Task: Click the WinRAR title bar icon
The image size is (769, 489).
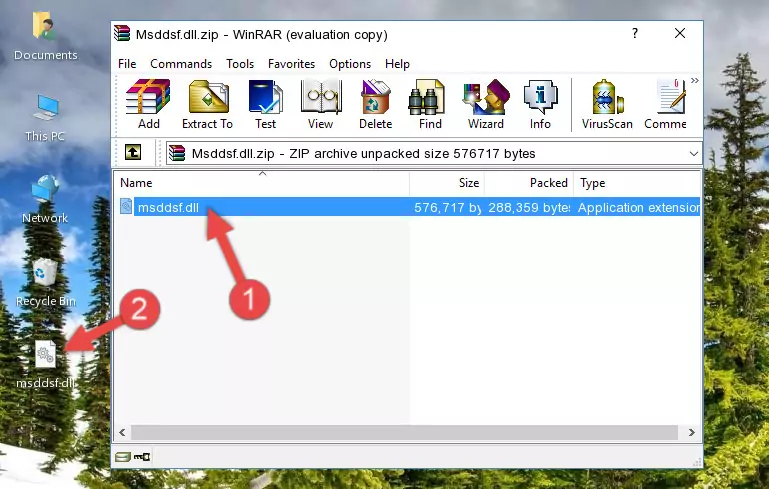Action: click(122, 33)
